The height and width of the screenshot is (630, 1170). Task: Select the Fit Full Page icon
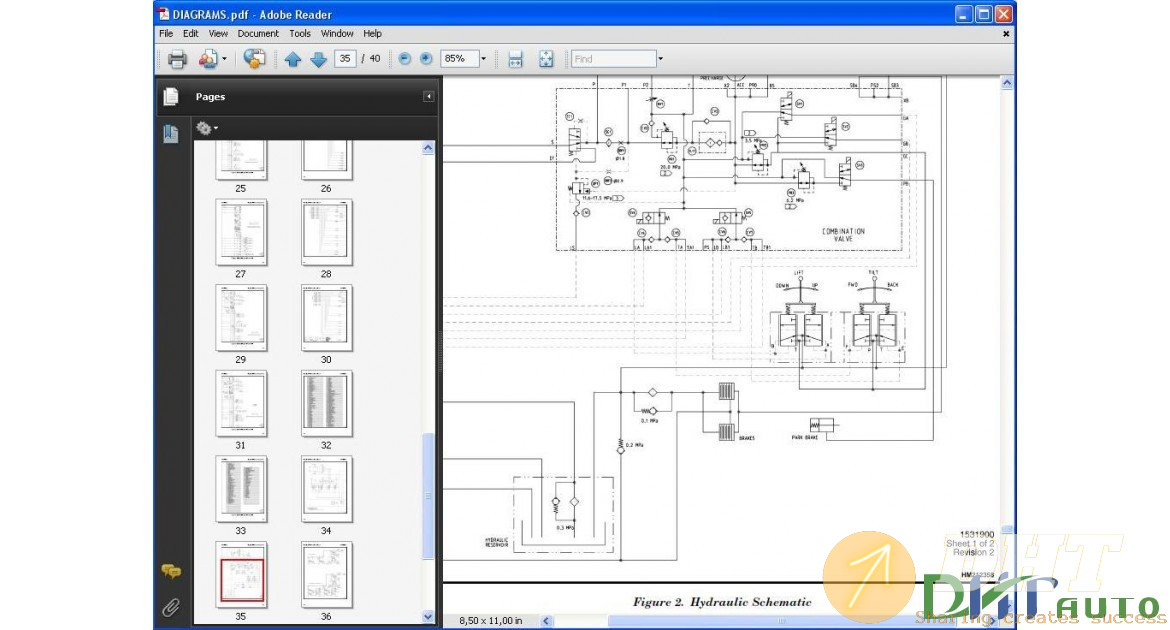[546, 59]
